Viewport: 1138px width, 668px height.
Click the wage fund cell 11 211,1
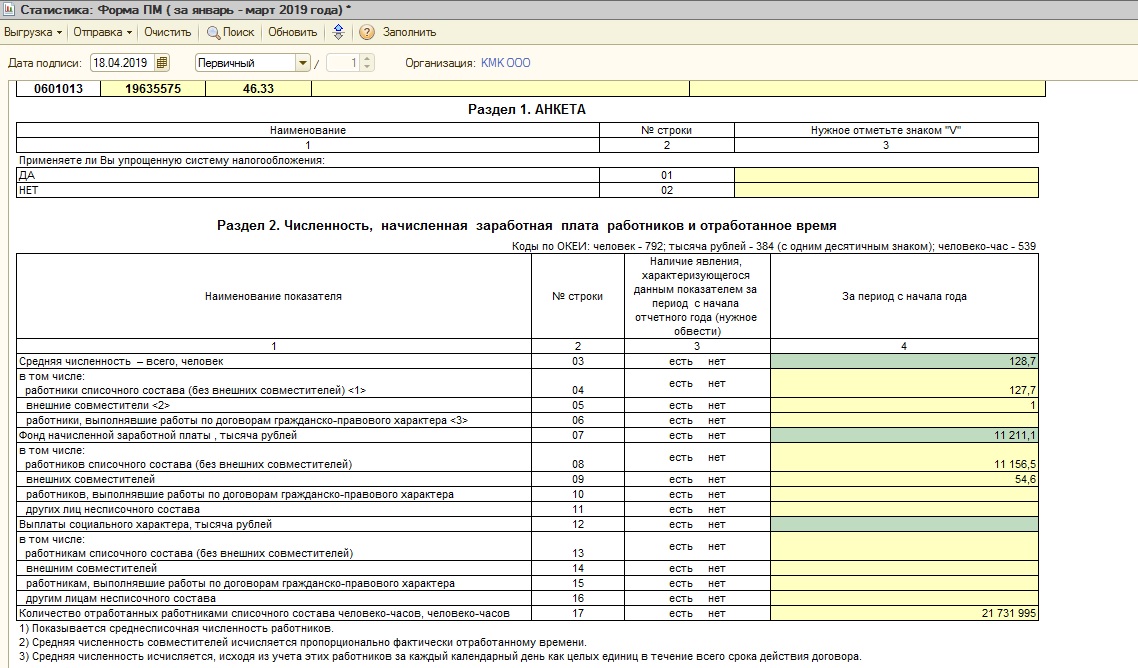[x=904, y=436]
